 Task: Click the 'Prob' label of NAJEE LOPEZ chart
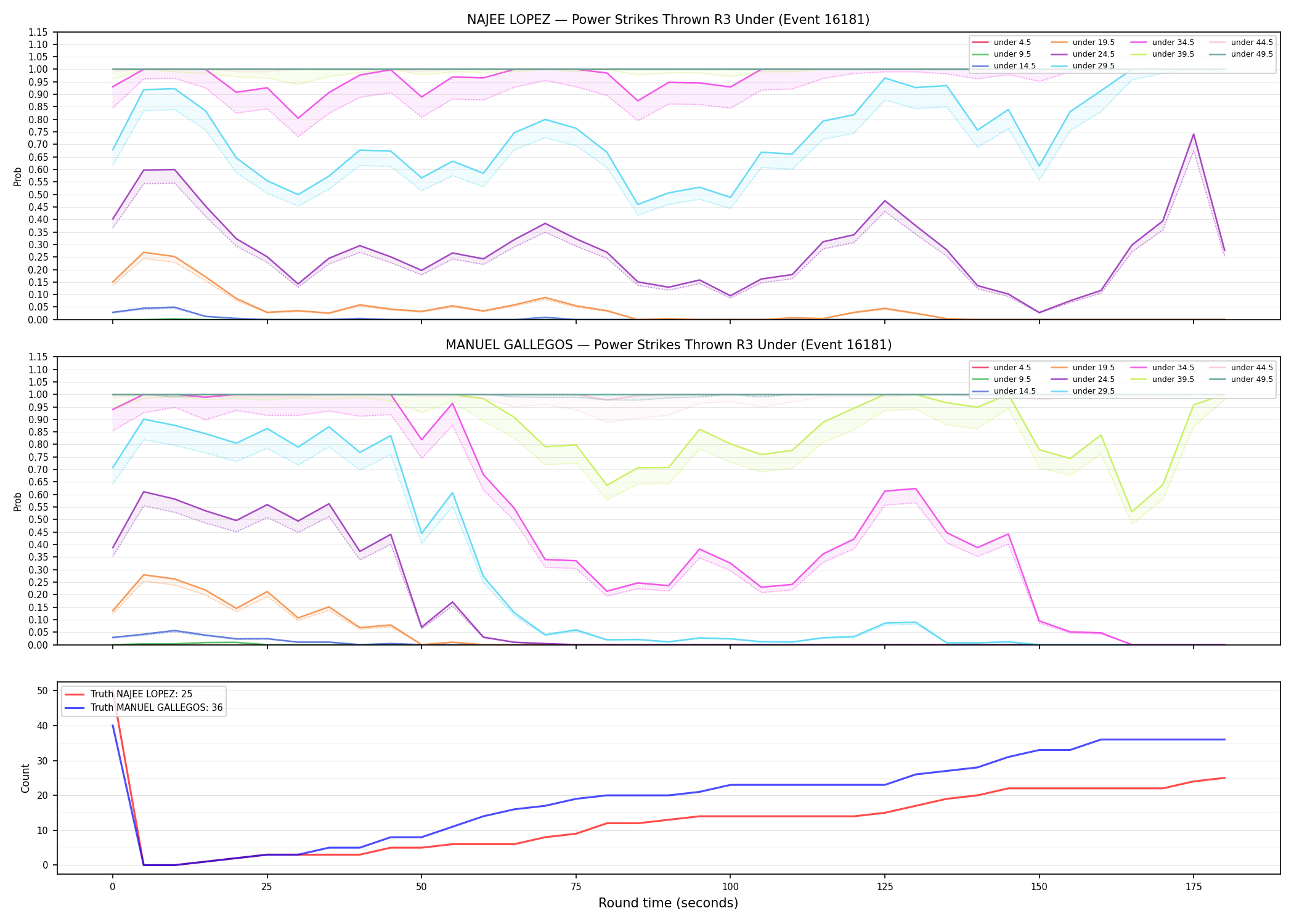(x=18, y=176)
